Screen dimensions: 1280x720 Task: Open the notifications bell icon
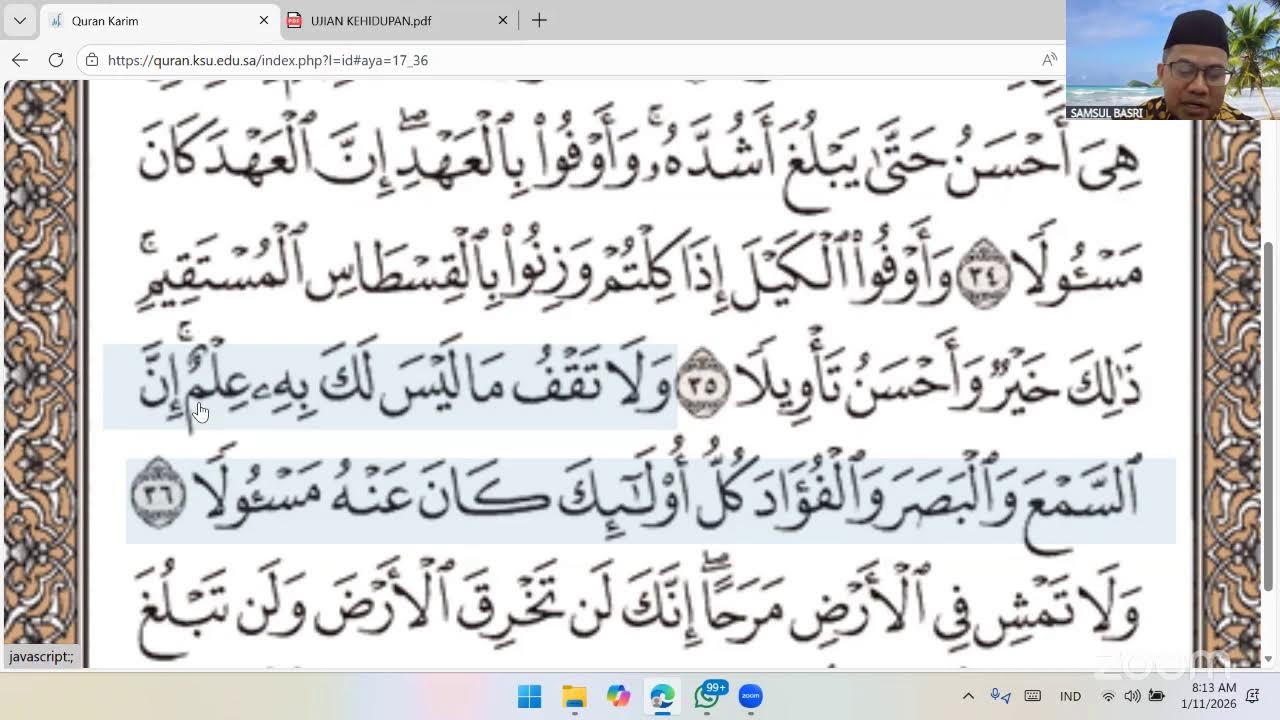pos(1253,696)
